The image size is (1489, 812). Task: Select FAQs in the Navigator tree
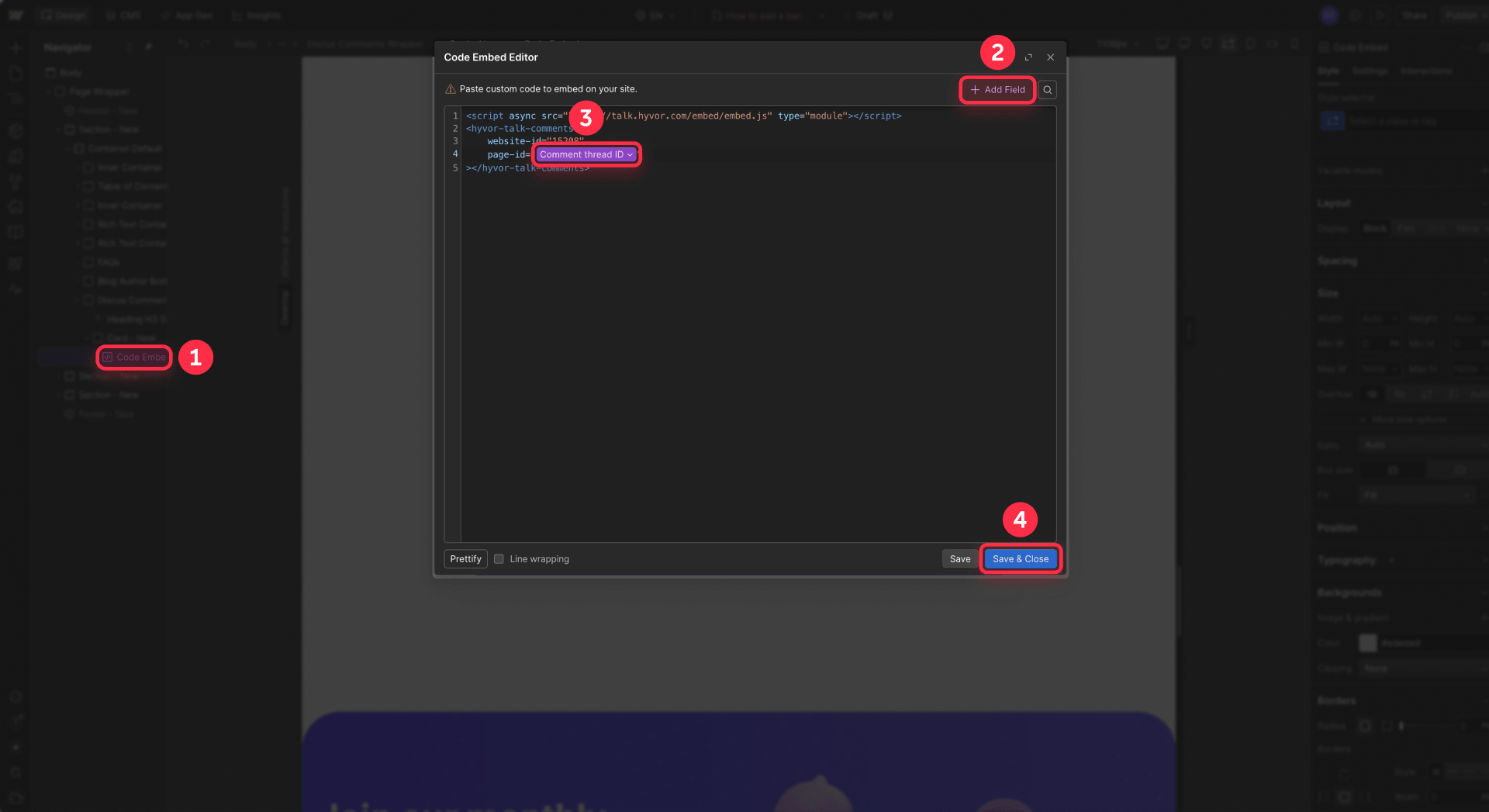point(102,262)
